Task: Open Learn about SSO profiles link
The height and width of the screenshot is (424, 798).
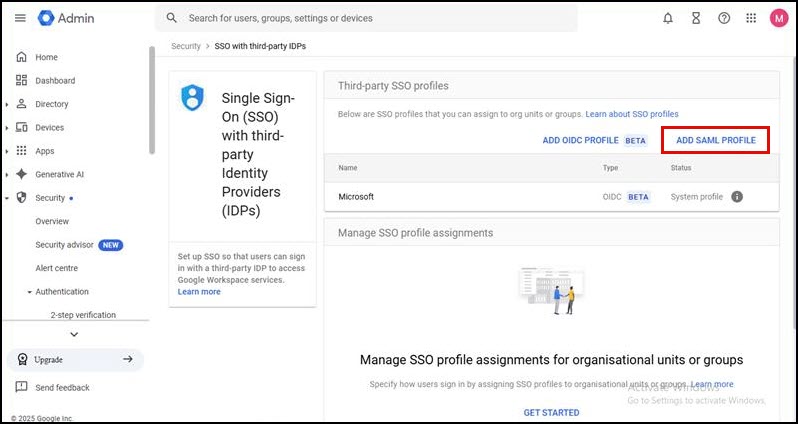Action: 632,115
